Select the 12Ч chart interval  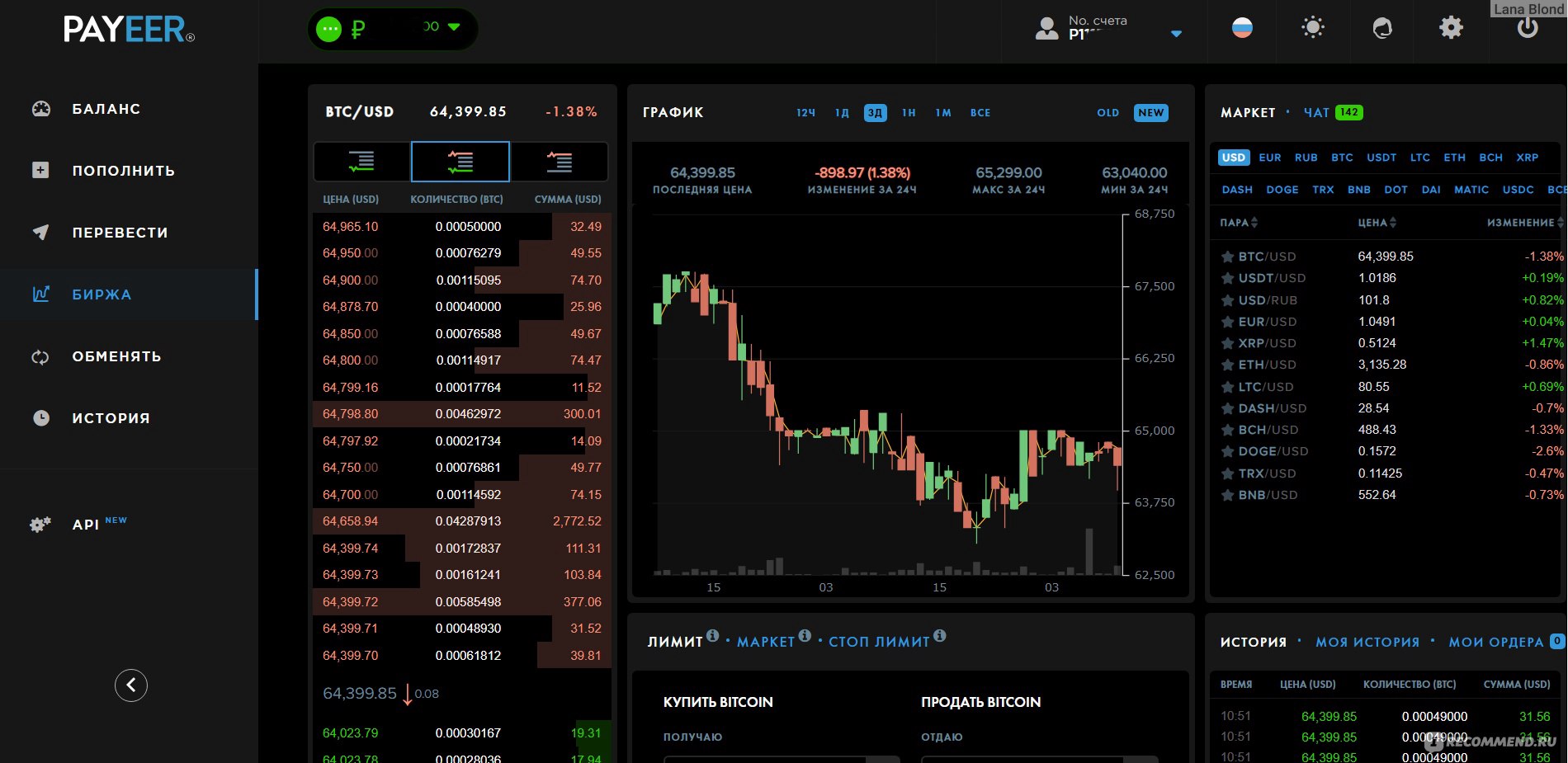pos(805,113)
